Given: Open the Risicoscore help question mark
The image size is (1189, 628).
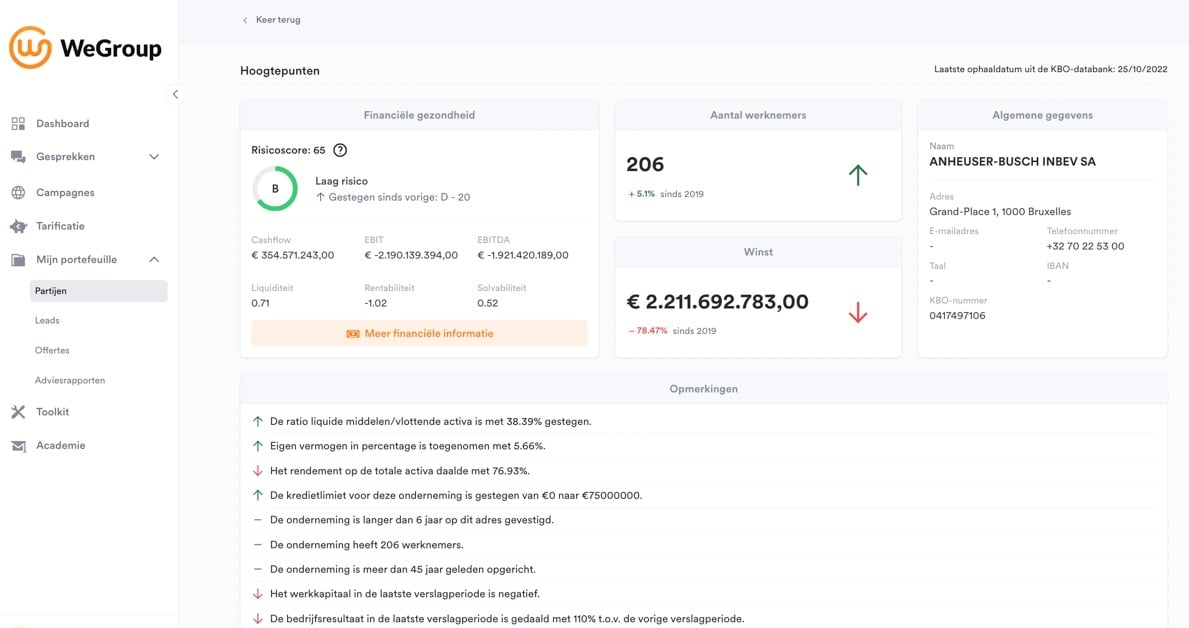Looking at the screenshot, I should tap(340, 150).
